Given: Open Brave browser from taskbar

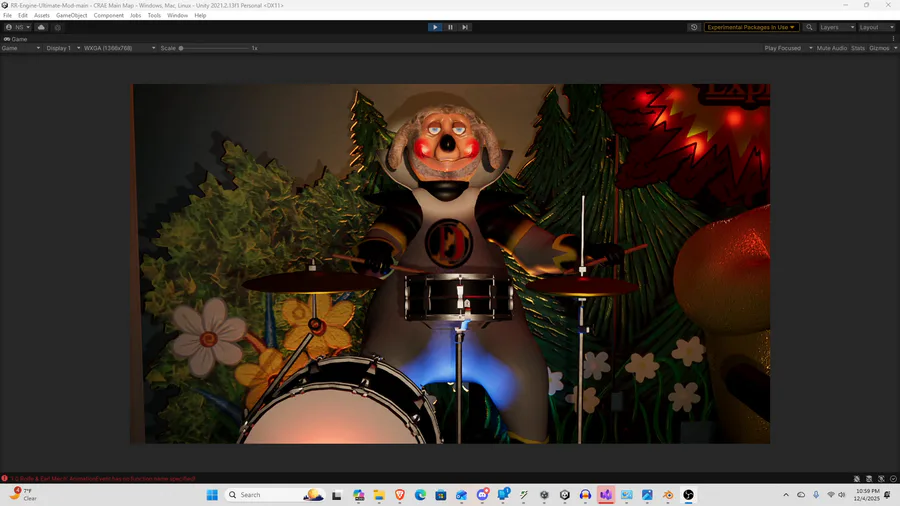Looking at the screenshot, I should click(399, 495).
